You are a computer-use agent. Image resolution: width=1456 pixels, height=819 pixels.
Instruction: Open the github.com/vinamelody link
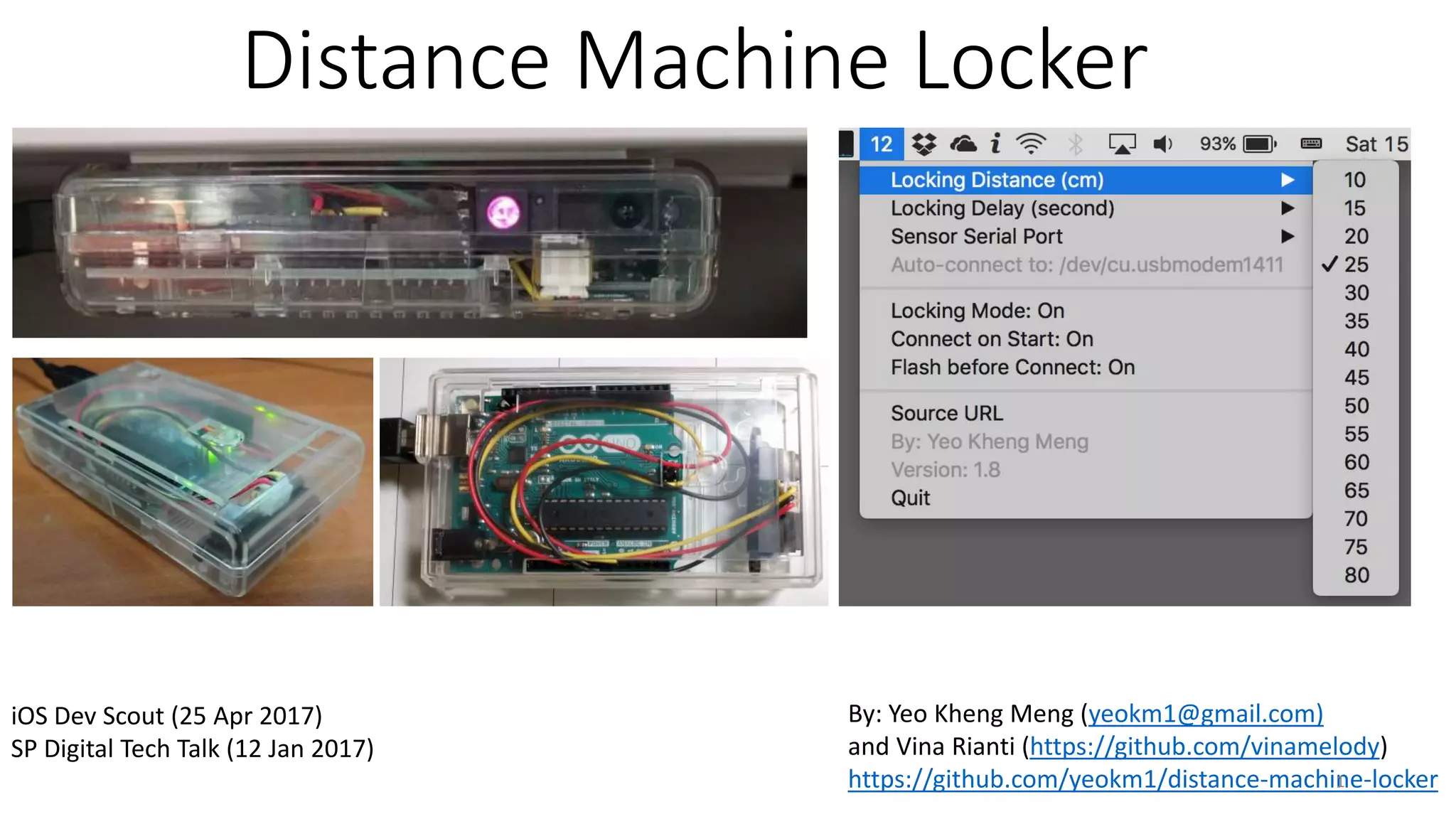coord(1205,746)
